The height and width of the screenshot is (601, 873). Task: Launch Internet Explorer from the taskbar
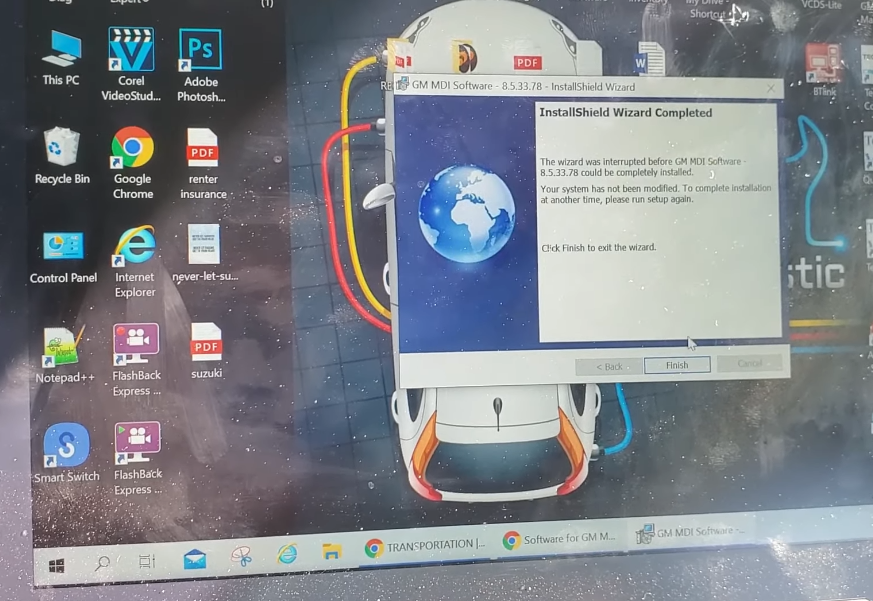[x=287, y=554]
